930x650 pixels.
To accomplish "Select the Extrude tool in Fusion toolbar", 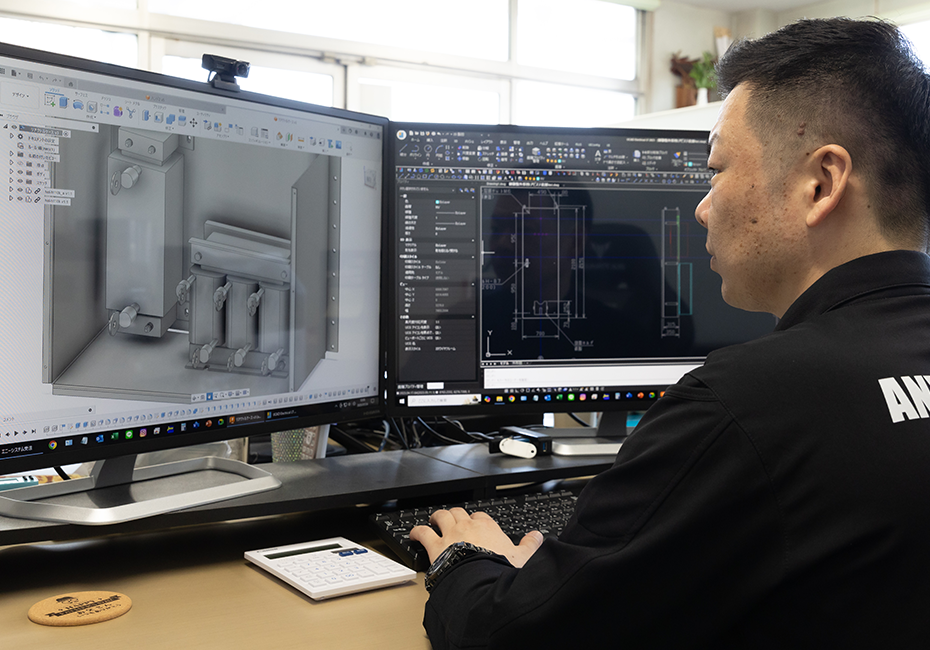I will pos(64,103).
